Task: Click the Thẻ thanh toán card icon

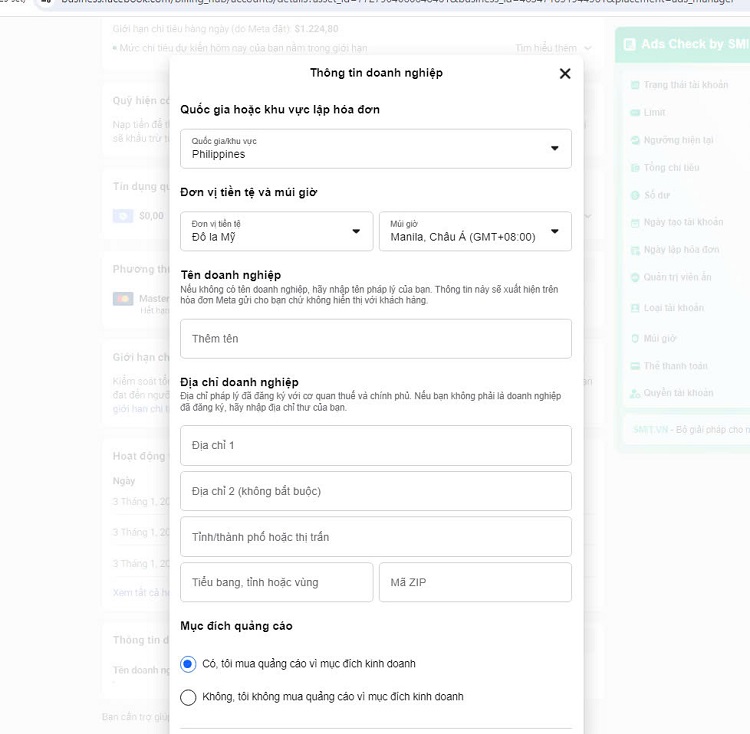Action: point(635,366)
